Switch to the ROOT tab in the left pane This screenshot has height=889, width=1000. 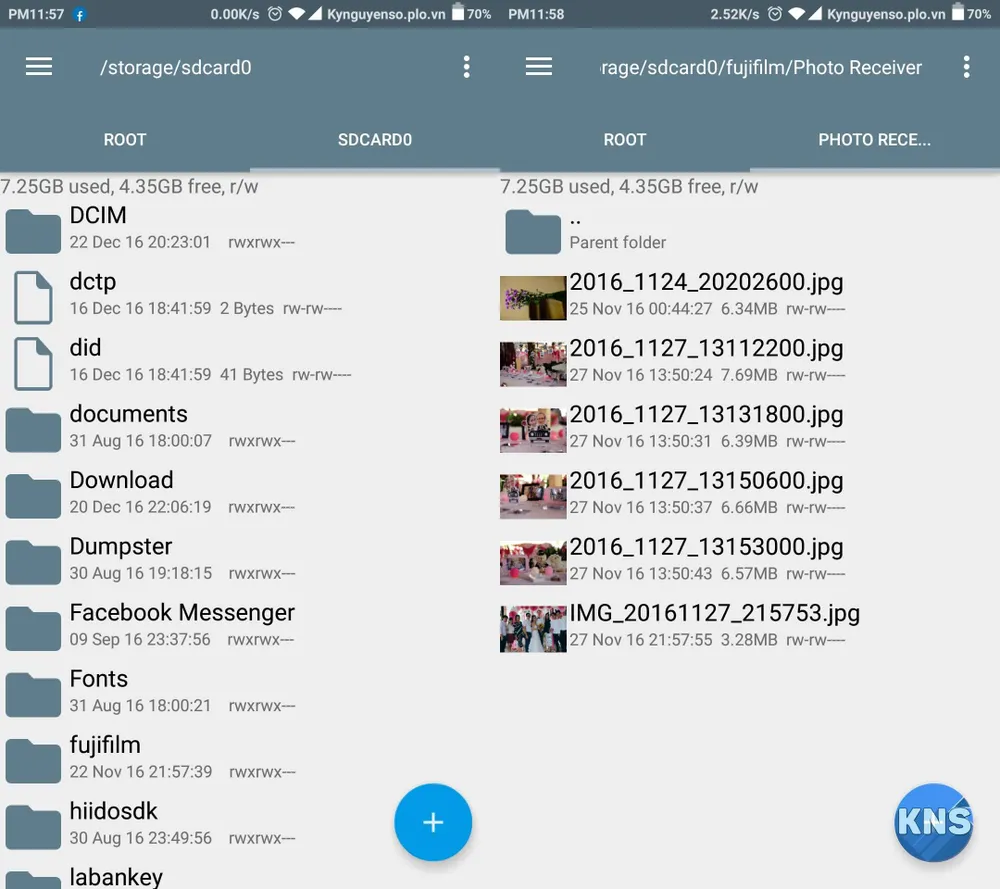tap(125, 140)
